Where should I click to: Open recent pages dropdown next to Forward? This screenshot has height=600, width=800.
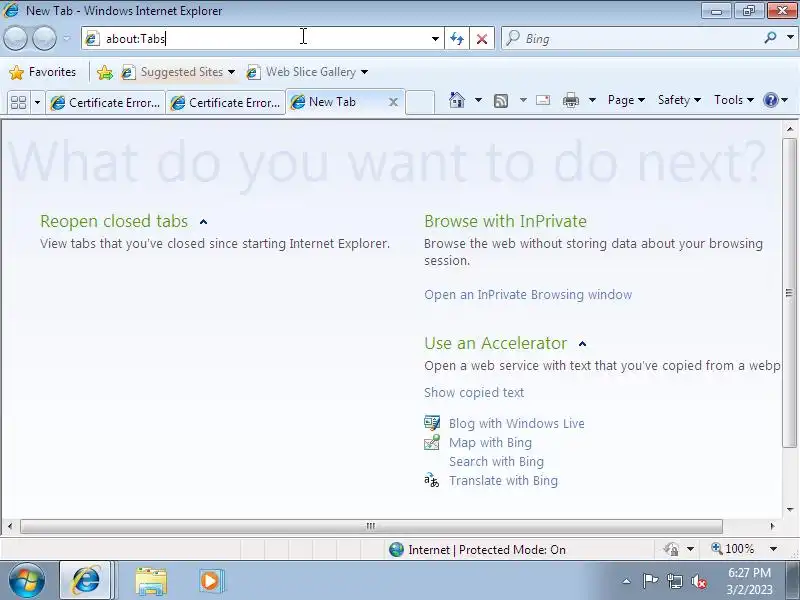66,38
